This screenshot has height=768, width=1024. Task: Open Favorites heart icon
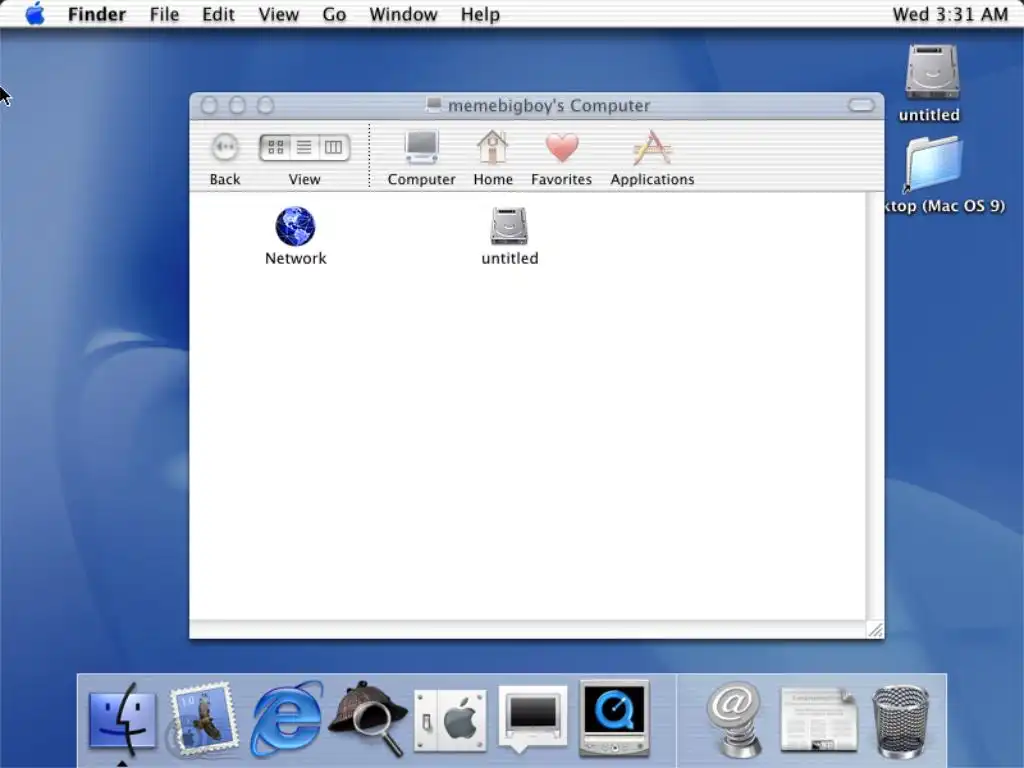(x=562, y=148)
